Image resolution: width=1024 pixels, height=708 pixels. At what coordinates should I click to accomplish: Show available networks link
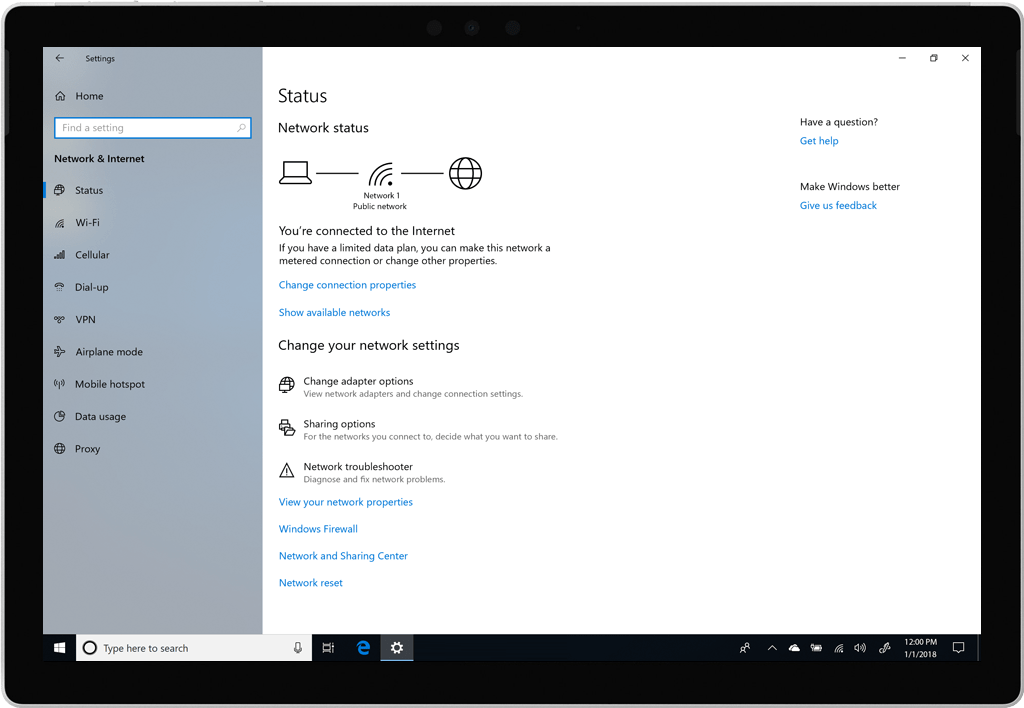[334, 313]
